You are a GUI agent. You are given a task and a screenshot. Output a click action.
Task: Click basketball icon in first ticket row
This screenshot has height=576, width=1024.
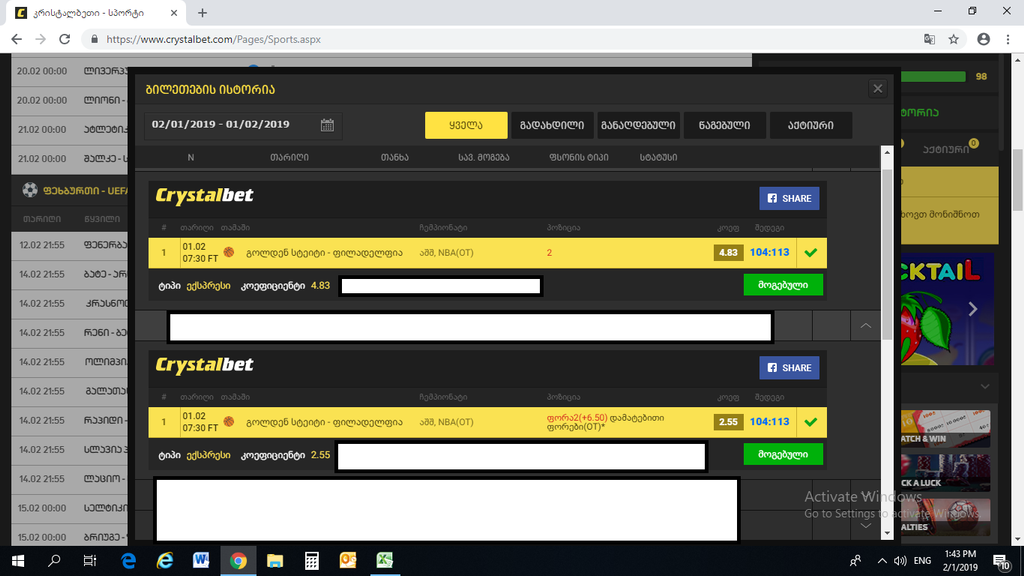[x=229, y=252]
